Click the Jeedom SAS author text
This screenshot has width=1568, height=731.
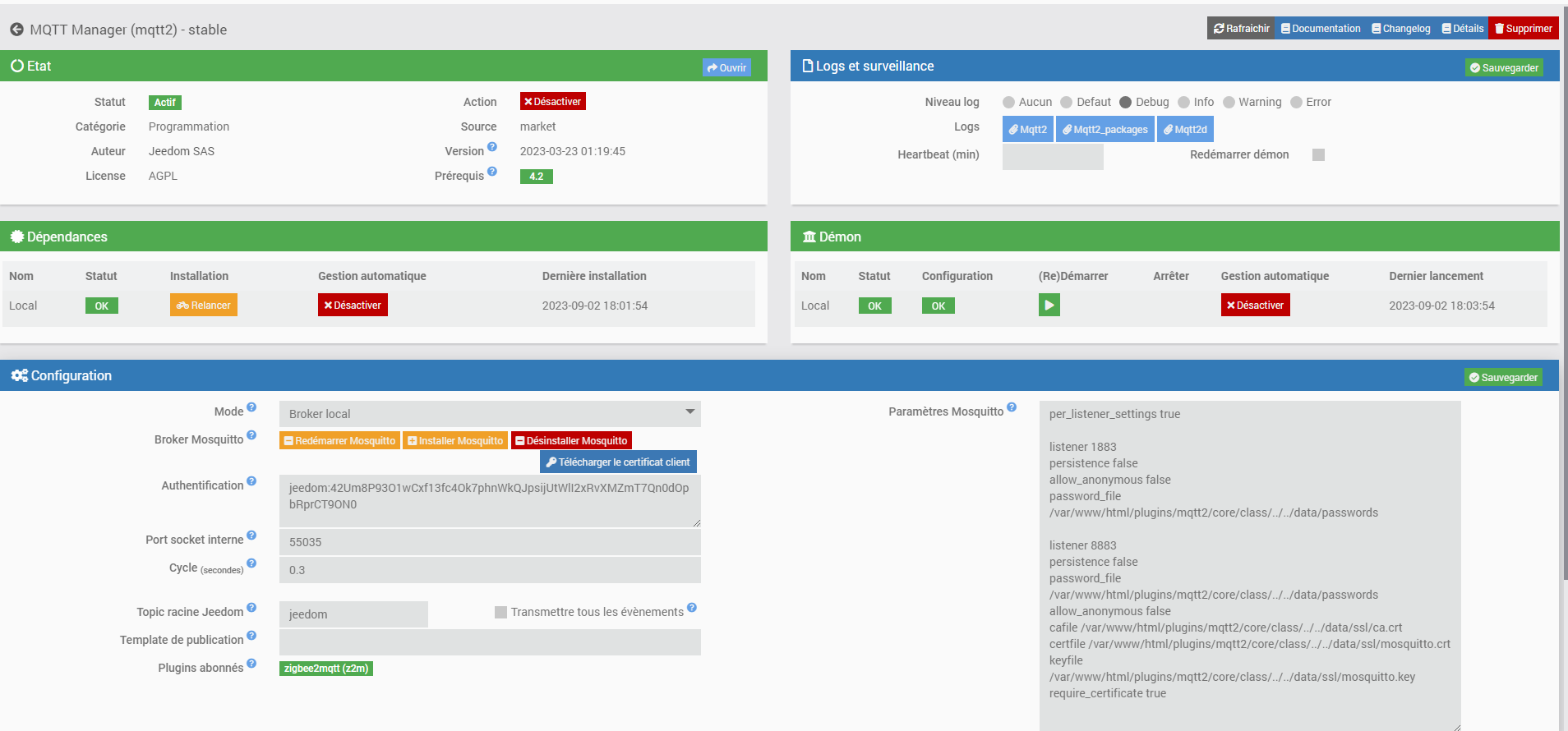click(182, 151)
